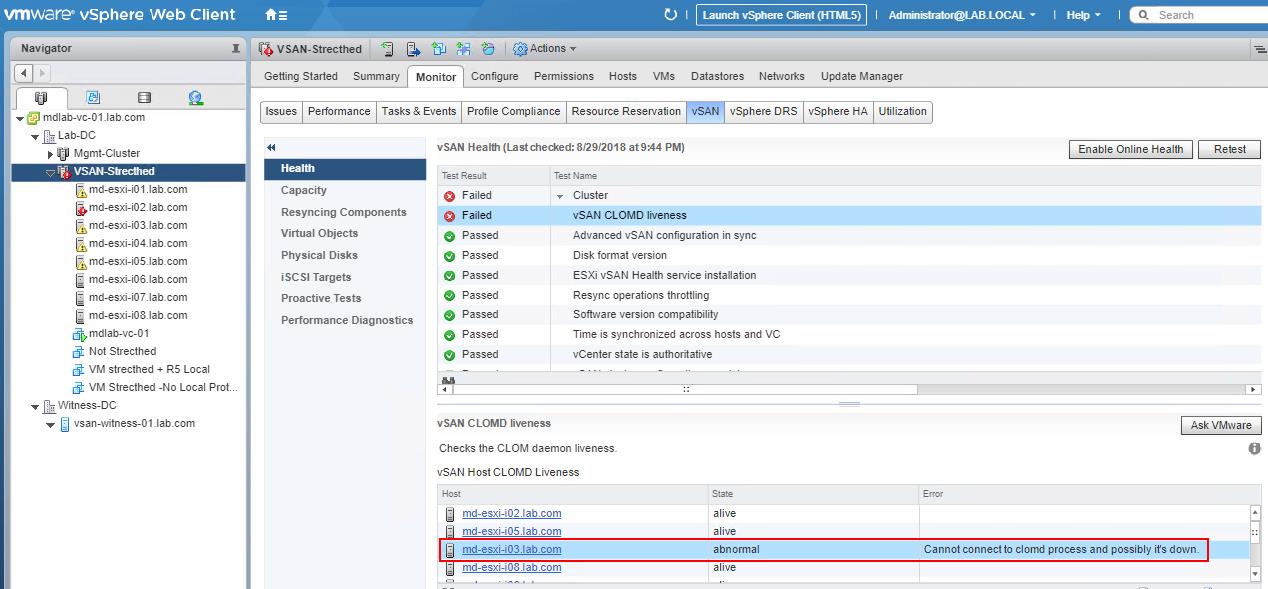Switch to the Getting Started tab
This screenshot has width=1268, height=589.
[x=301, y=76]
